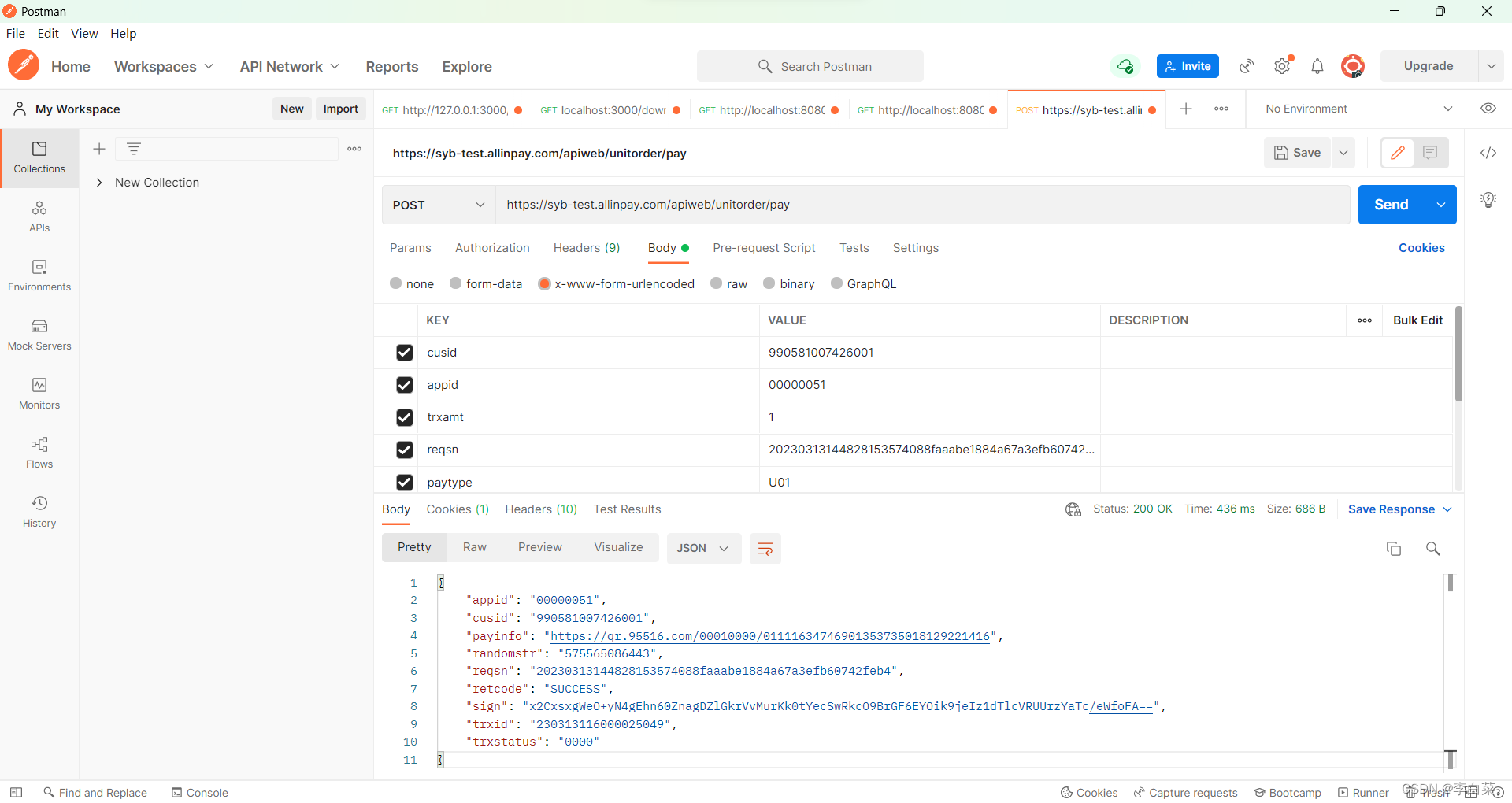Click the request URL input field
The image size is (1512, 803).
[923, 205]
